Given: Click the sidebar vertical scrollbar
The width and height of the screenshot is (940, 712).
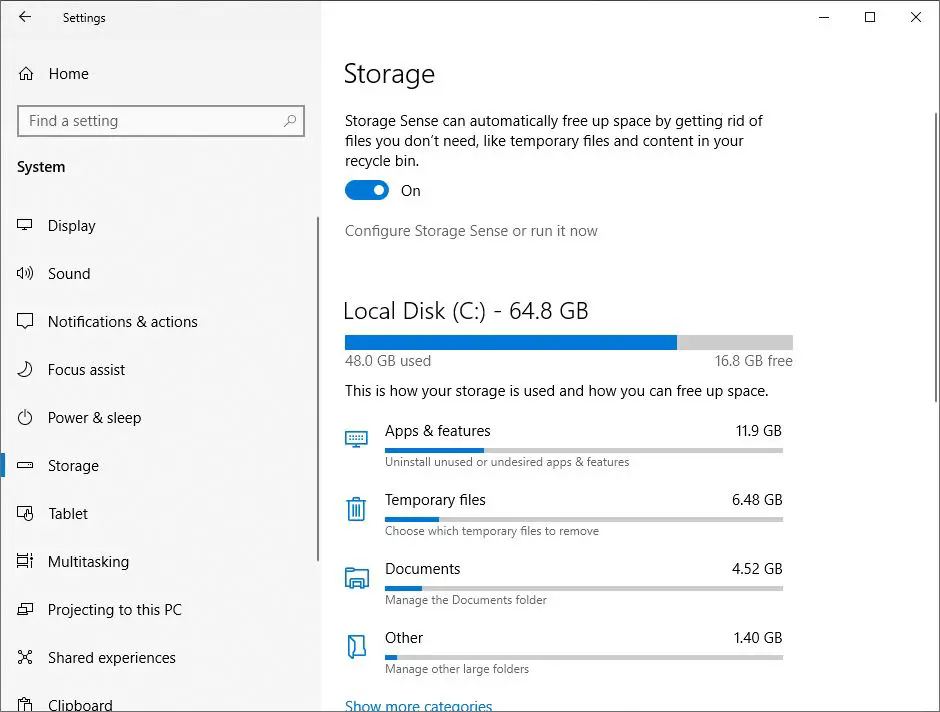Looking at the screenshot, I should click(x=318, y=390).
